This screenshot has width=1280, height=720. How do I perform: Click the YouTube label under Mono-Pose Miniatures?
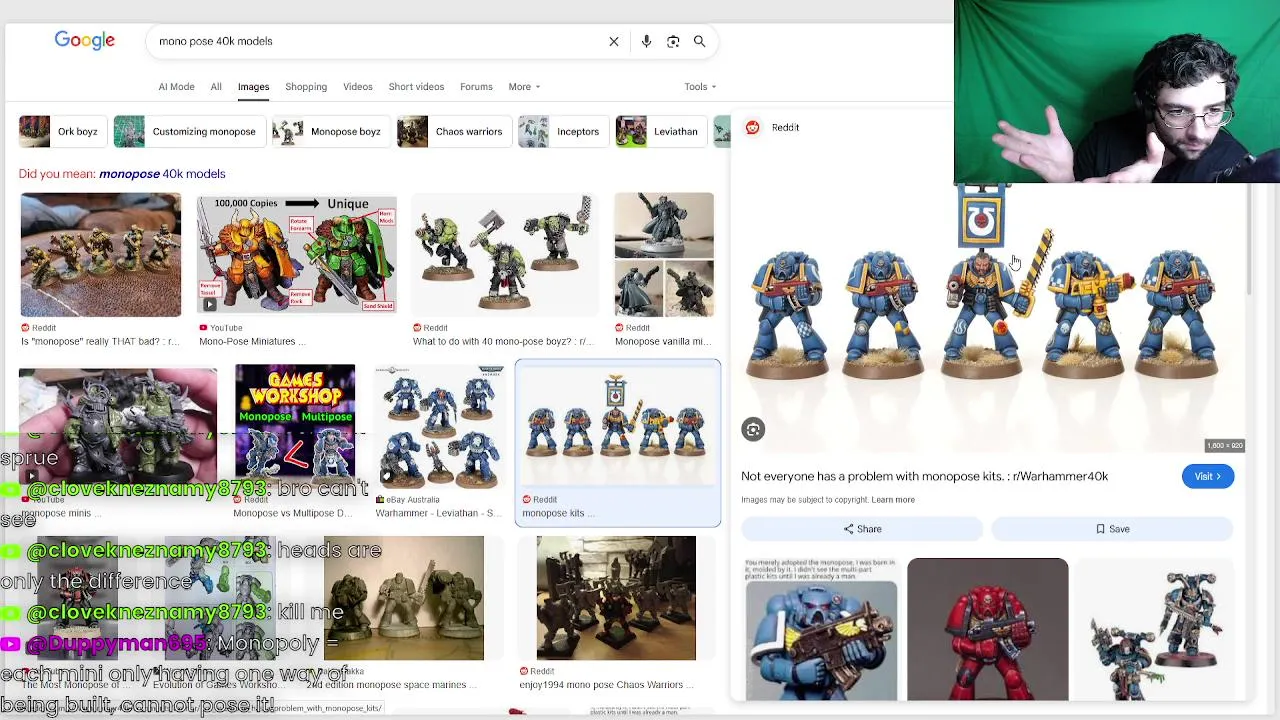tap(226, 328)
